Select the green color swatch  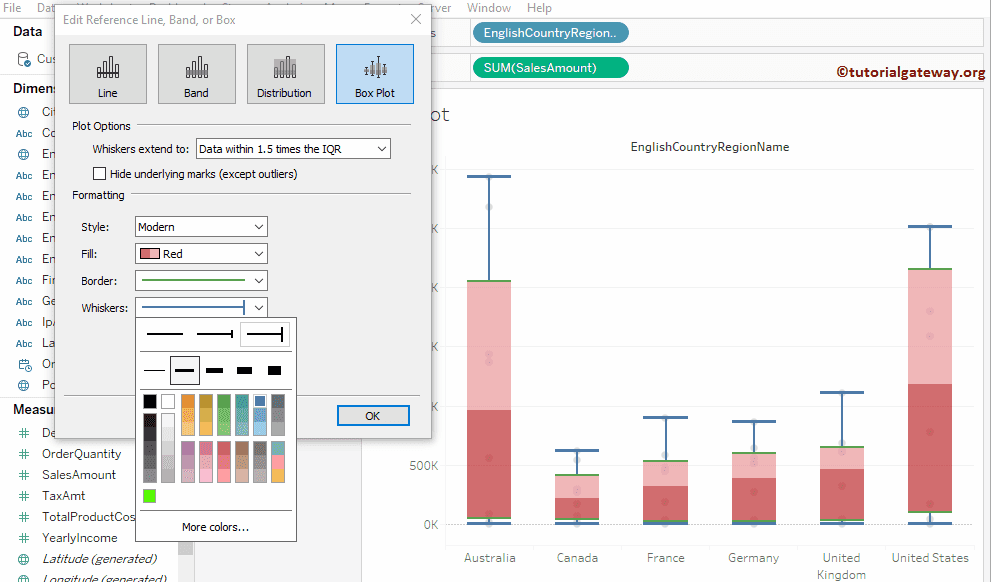pos(151,495)
